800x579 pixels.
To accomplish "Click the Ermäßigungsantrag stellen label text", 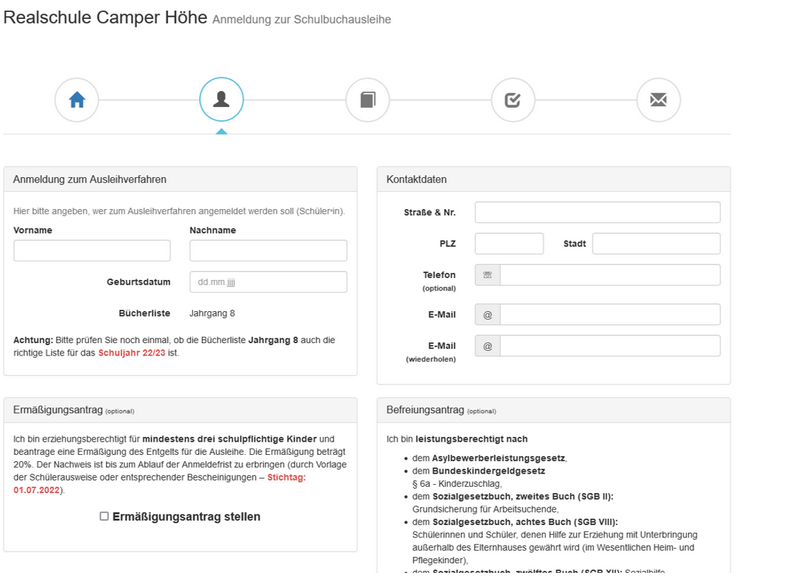I will tap(186, 517).
